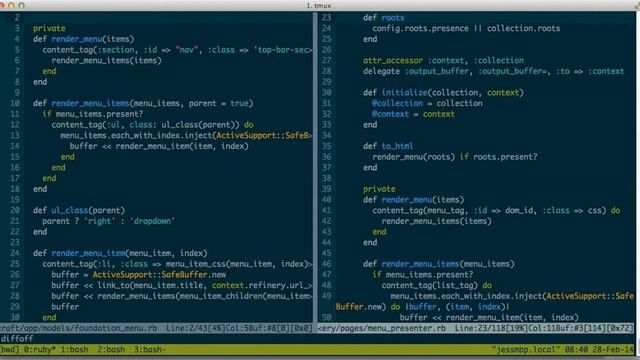Click 'def render_menu_items(menu_items, parent = true)' line
This screenshot has width=640, height=360.
pos(143,103)
